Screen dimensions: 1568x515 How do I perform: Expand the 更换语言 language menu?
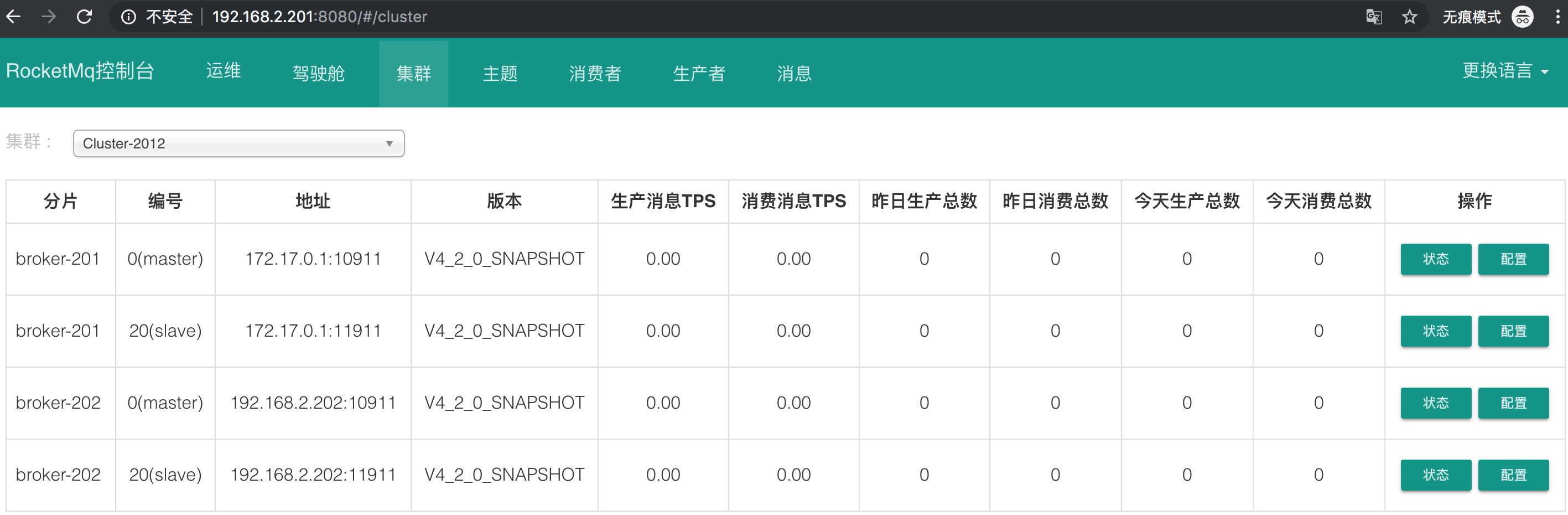coord(1505,71)
